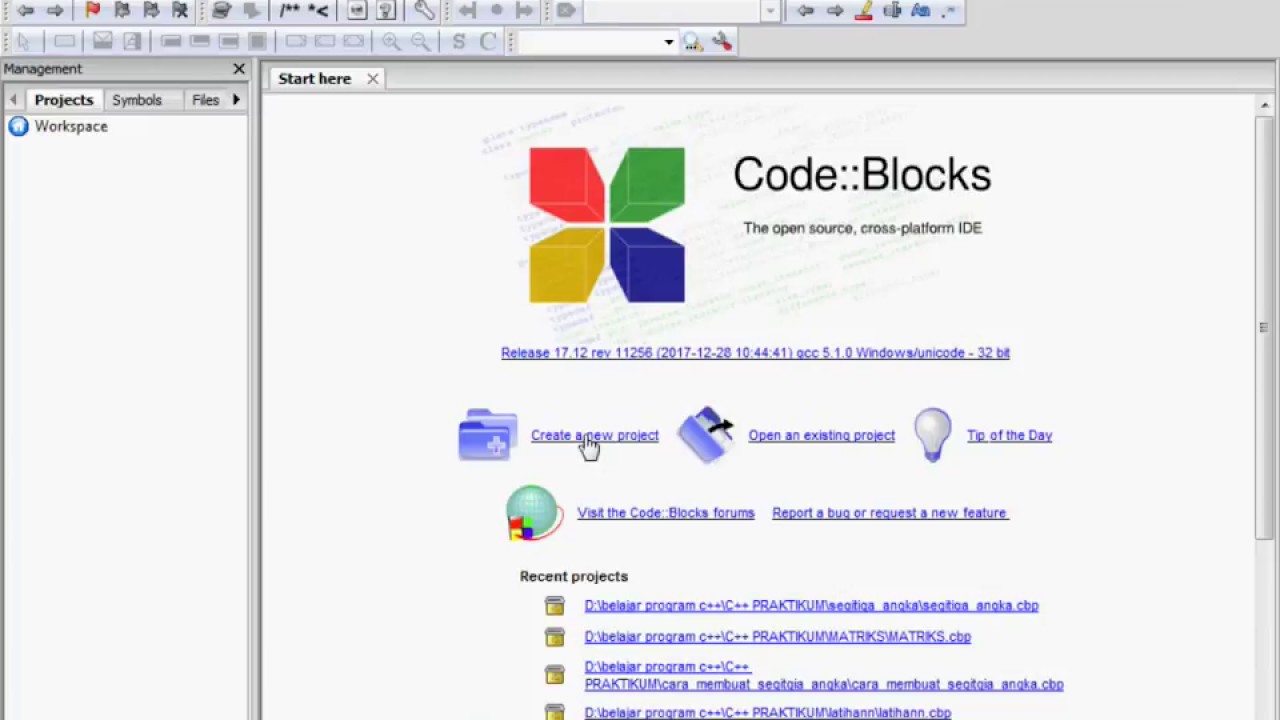The width and height of the screenshot is (1280, 720).
Task: Click the new project folder icon
Action: 487,435
